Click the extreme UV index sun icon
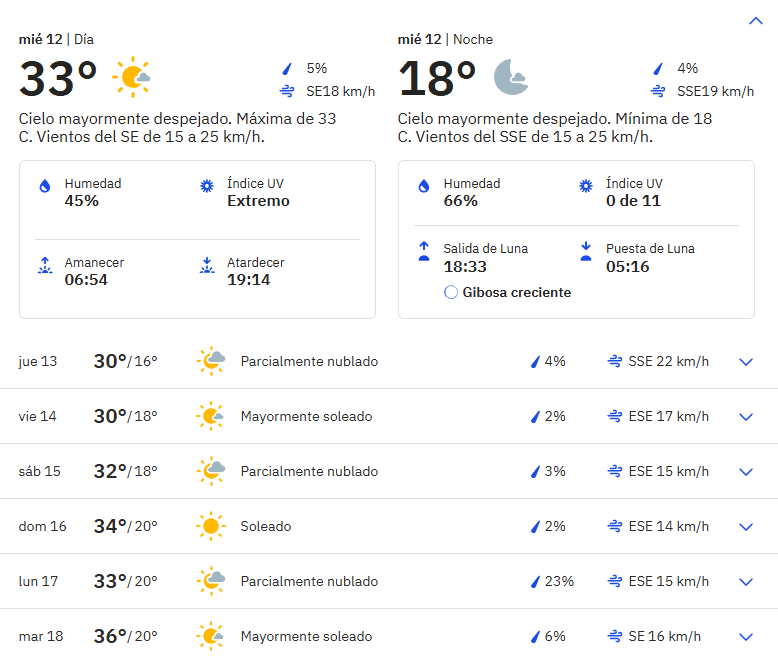 [207, 186]
